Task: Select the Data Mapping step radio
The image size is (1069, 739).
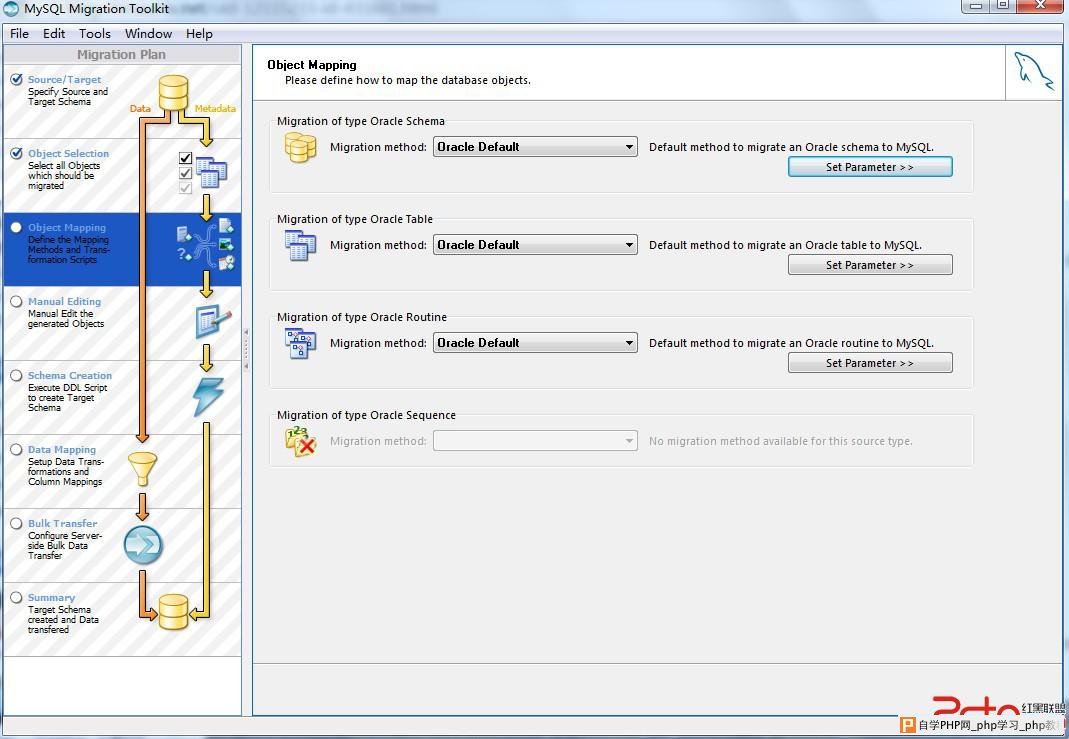Action: 16,449
